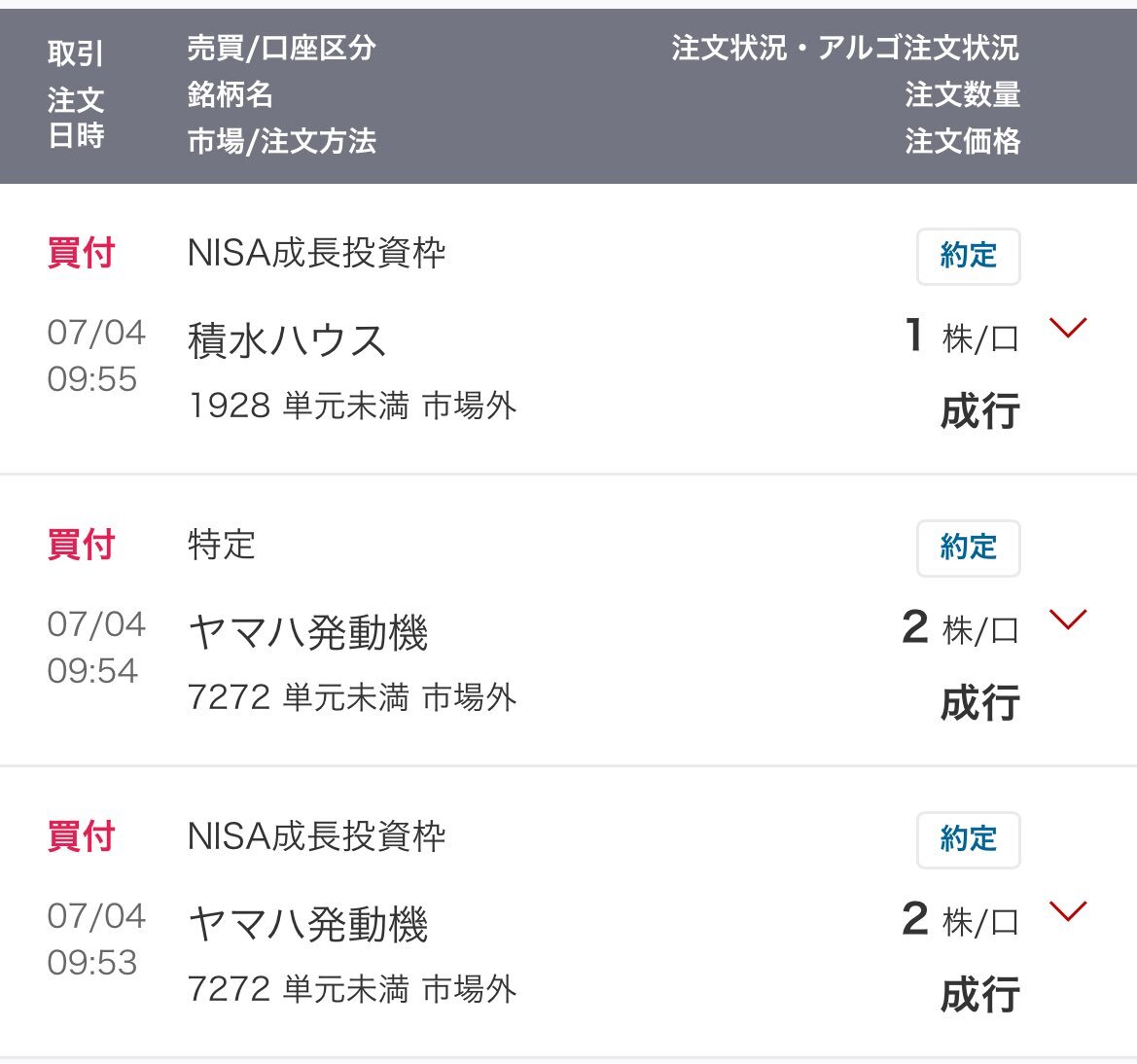The image size is (1137, 1064).
Task: Expand the 積水ハウス order details chevron
Action: (x=1068, y=327)
